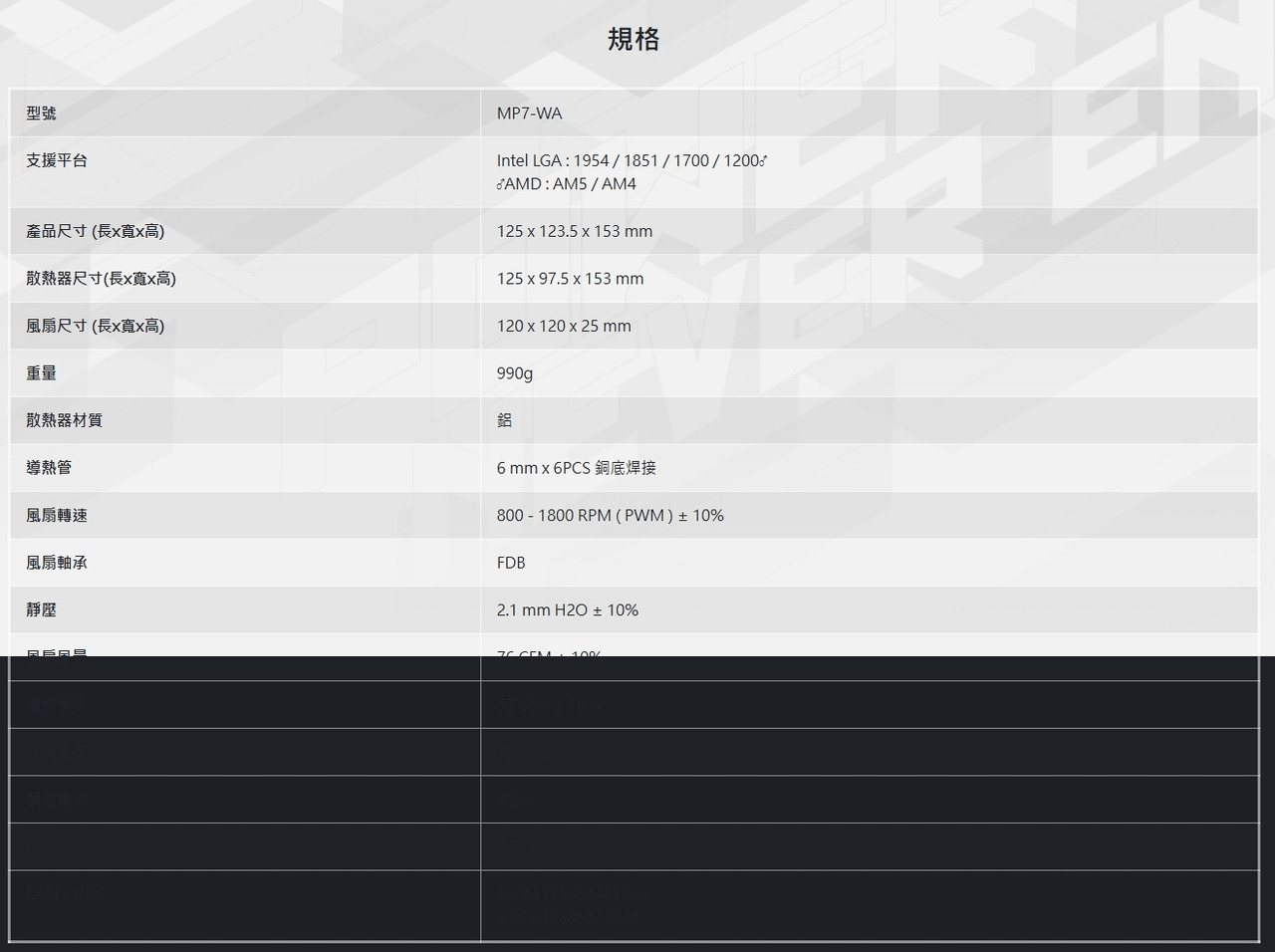Click the 導熱管 row label

(49, 468)
